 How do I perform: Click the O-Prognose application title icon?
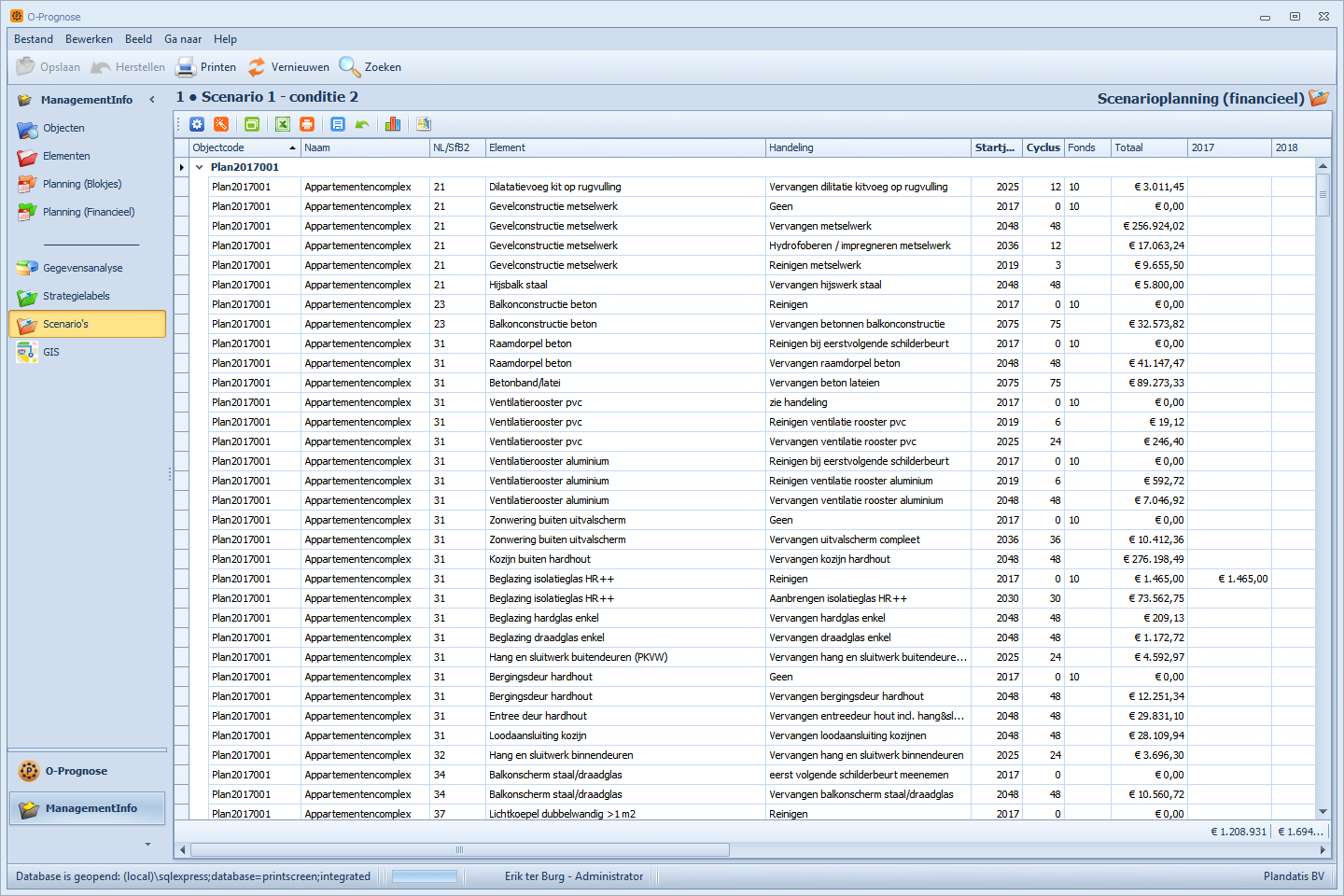click(17, 16)
